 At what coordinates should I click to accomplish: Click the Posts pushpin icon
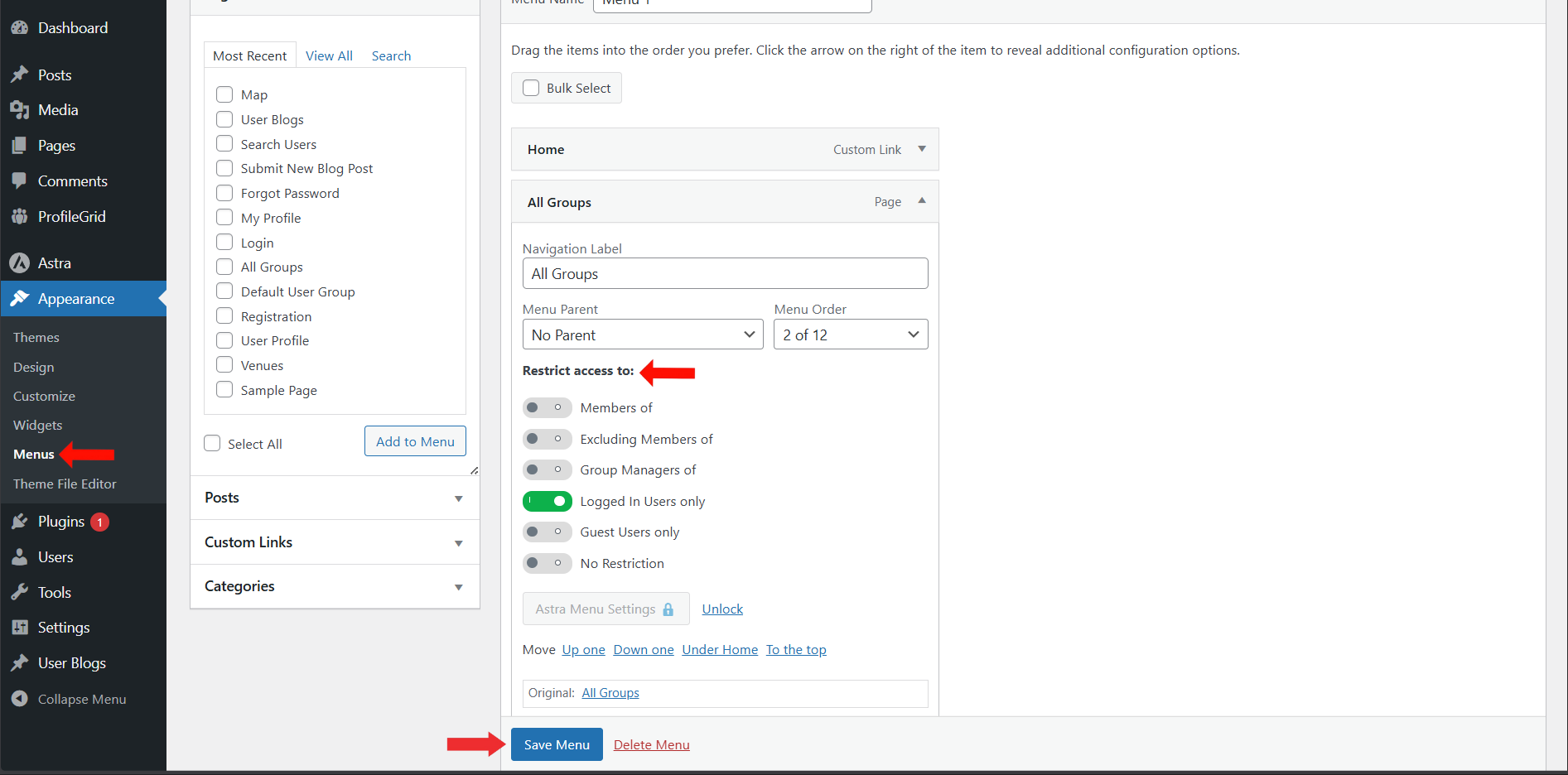pos(20,75)
